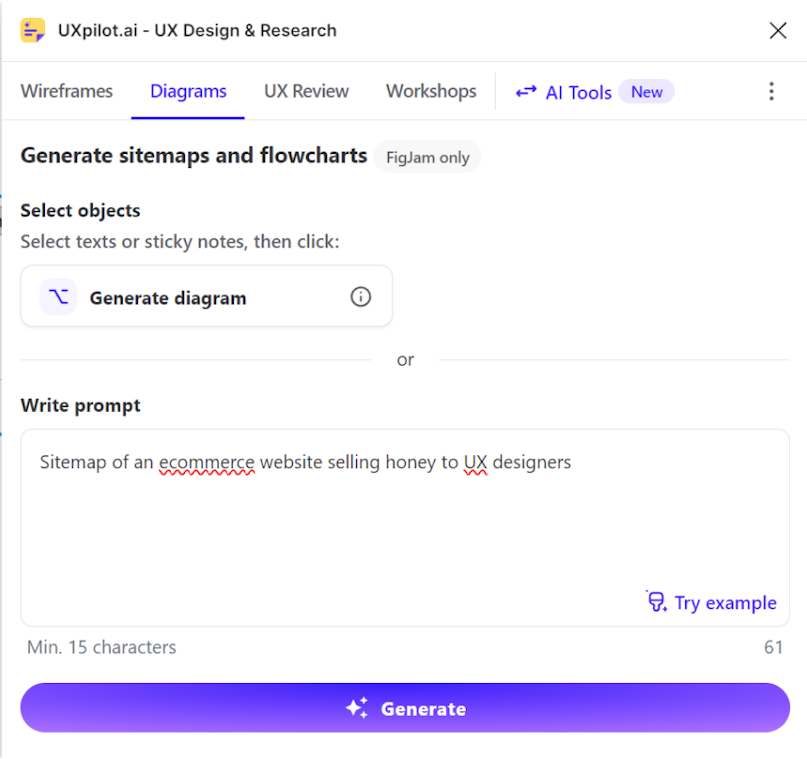The image size is (807, 759).
Task: Click the sparkle icon on Generate button
Action: coord(357,708)
